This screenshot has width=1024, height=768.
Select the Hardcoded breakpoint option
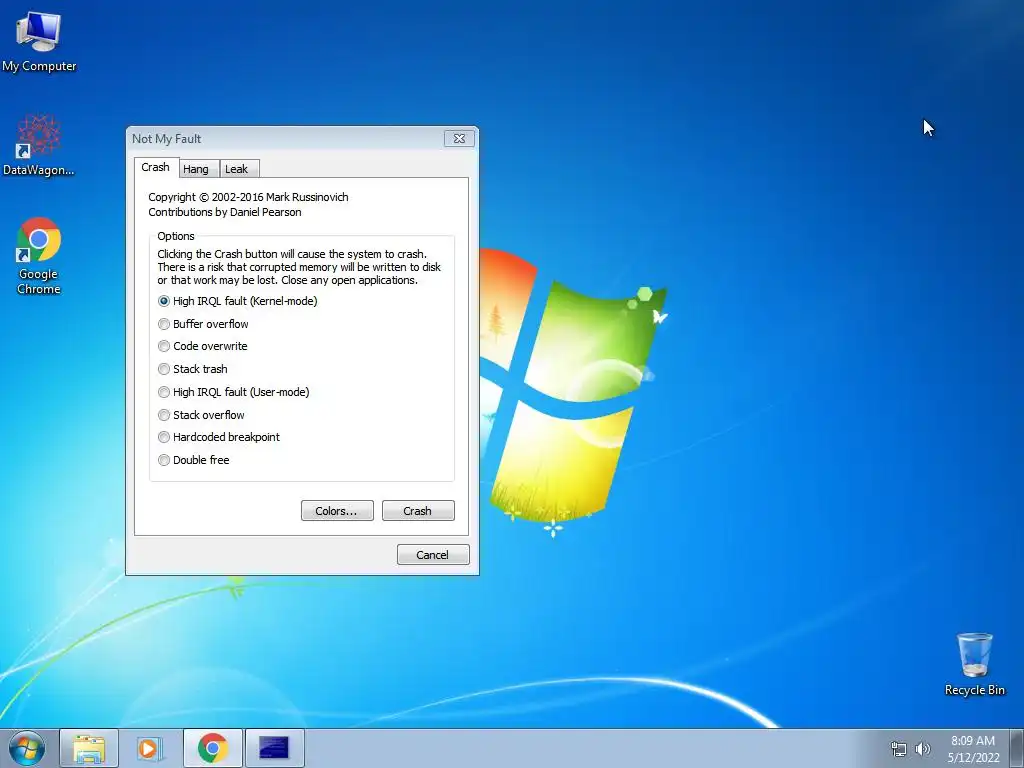(x=219, y=437)
